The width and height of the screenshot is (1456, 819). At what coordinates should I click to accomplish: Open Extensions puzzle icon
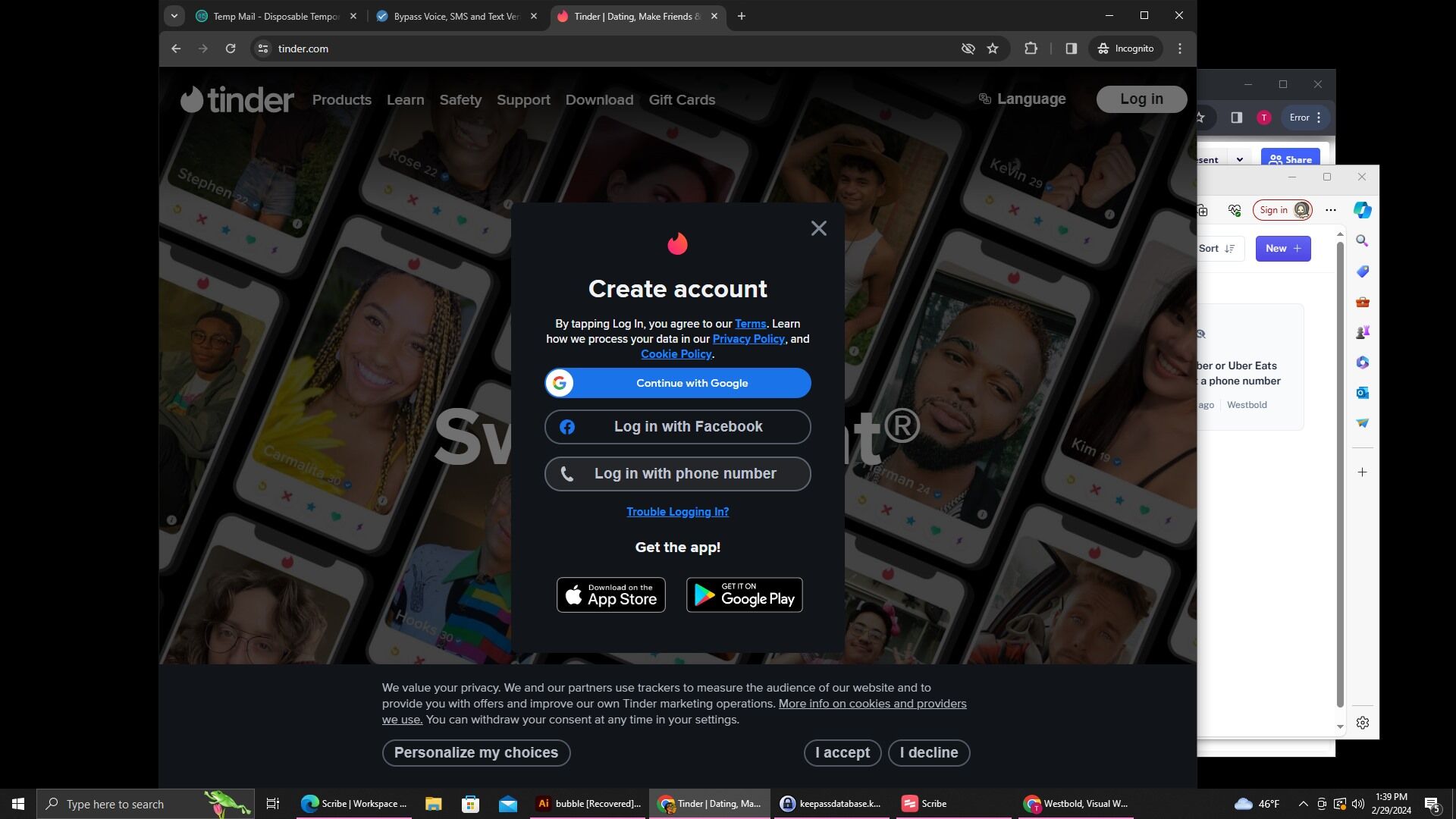(x=1031, y=49)
